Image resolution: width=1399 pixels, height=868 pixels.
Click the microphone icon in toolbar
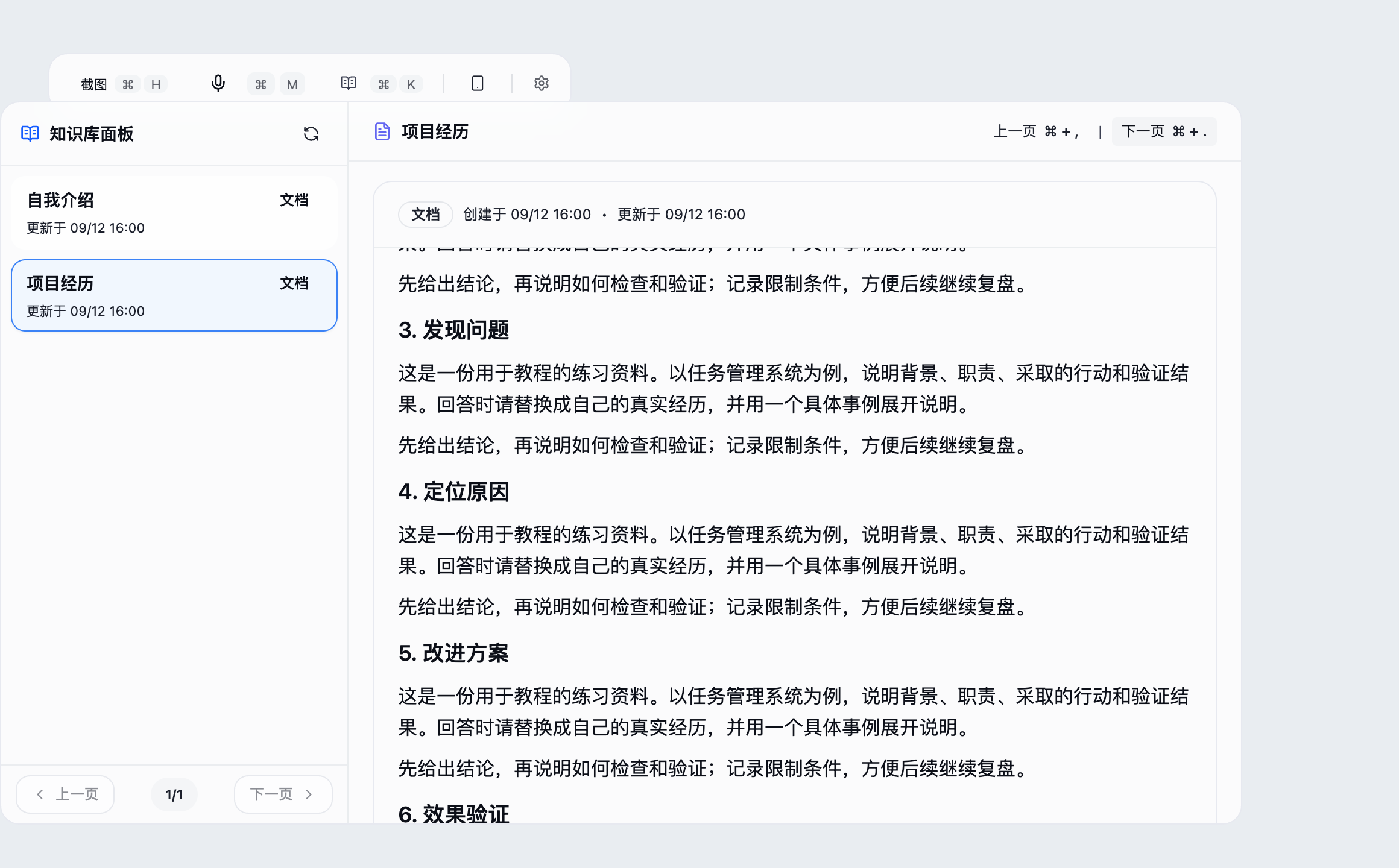point(218,83)
